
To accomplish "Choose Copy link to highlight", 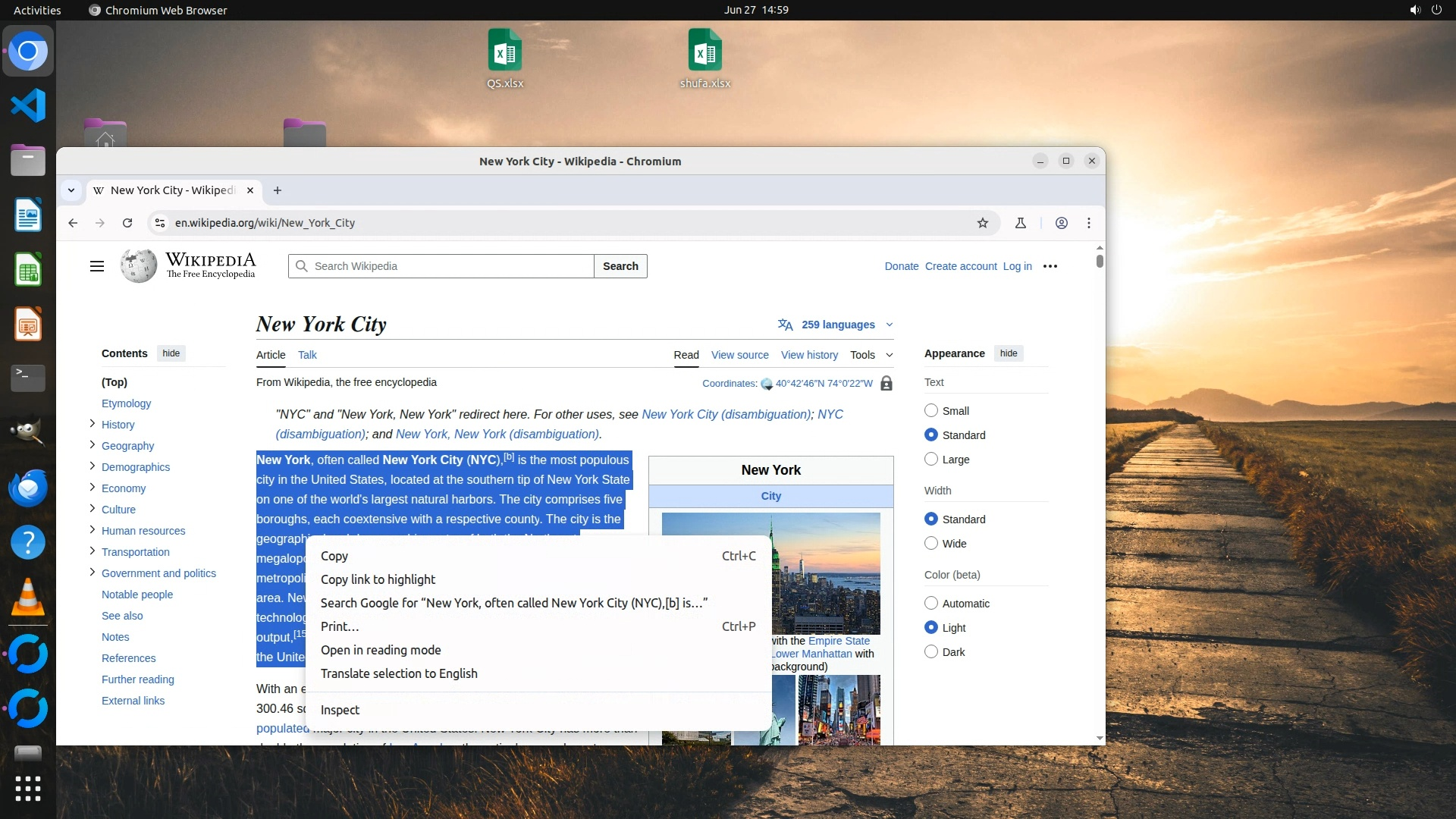I will coord(378,579).
